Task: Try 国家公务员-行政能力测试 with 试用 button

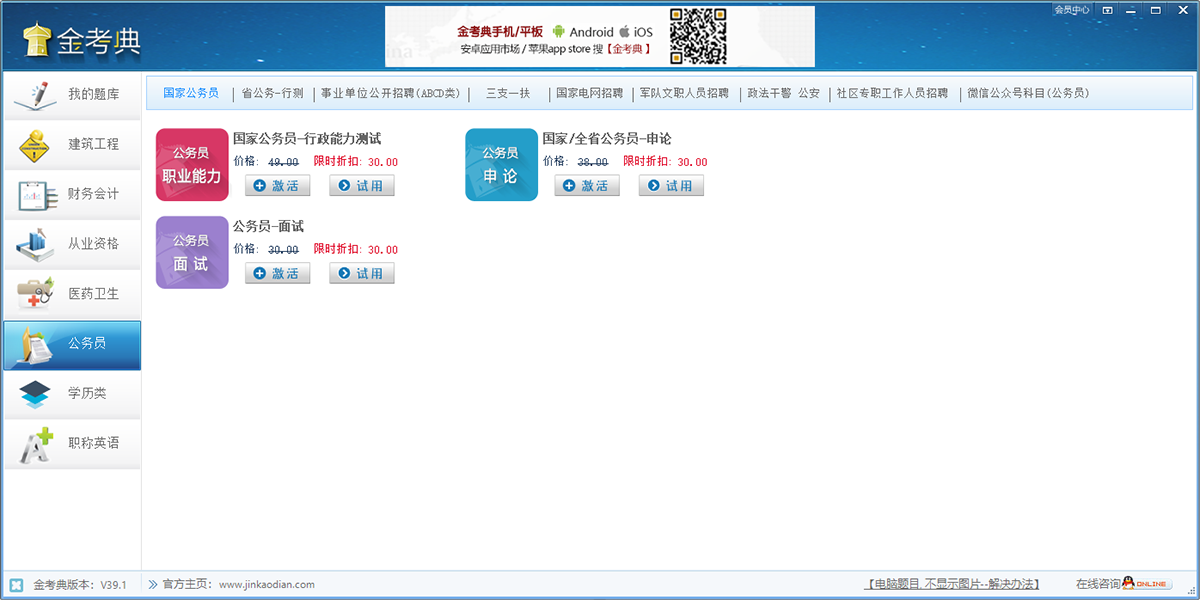Action: [362, 186]
